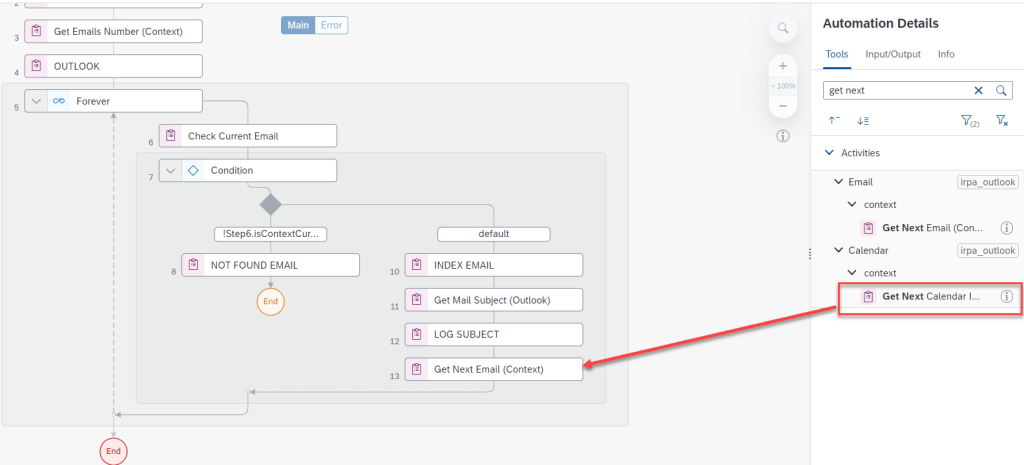Open the filter options icon
This screenshot has width=1024, height=465.
point(968,121)
